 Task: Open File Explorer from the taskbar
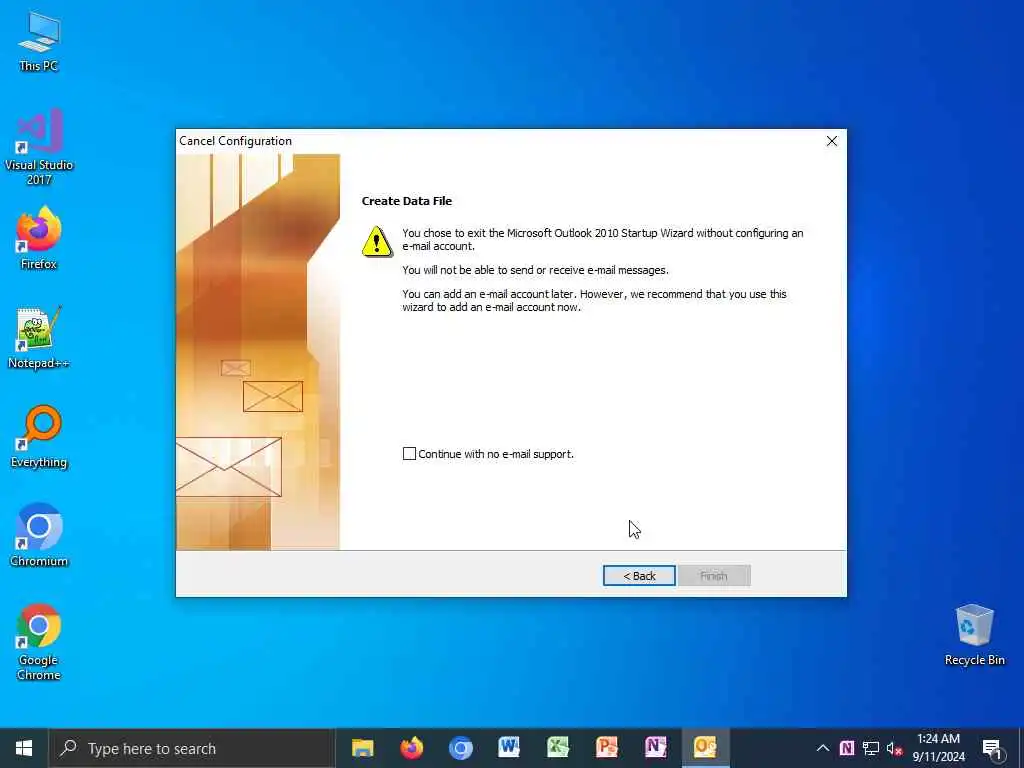(362, 748)
